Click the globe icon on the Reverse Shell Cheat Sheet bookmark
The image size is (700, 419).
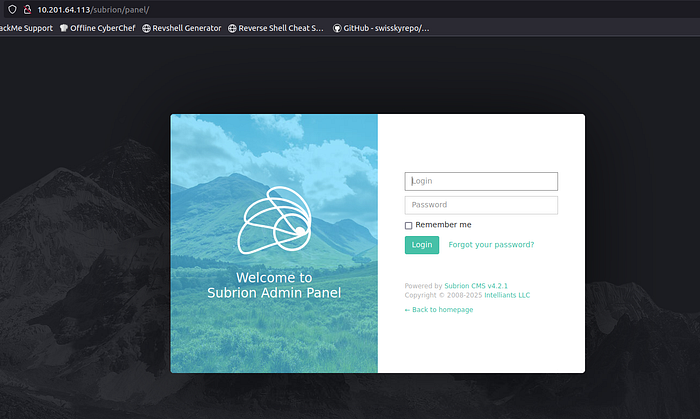pos(232,29)
